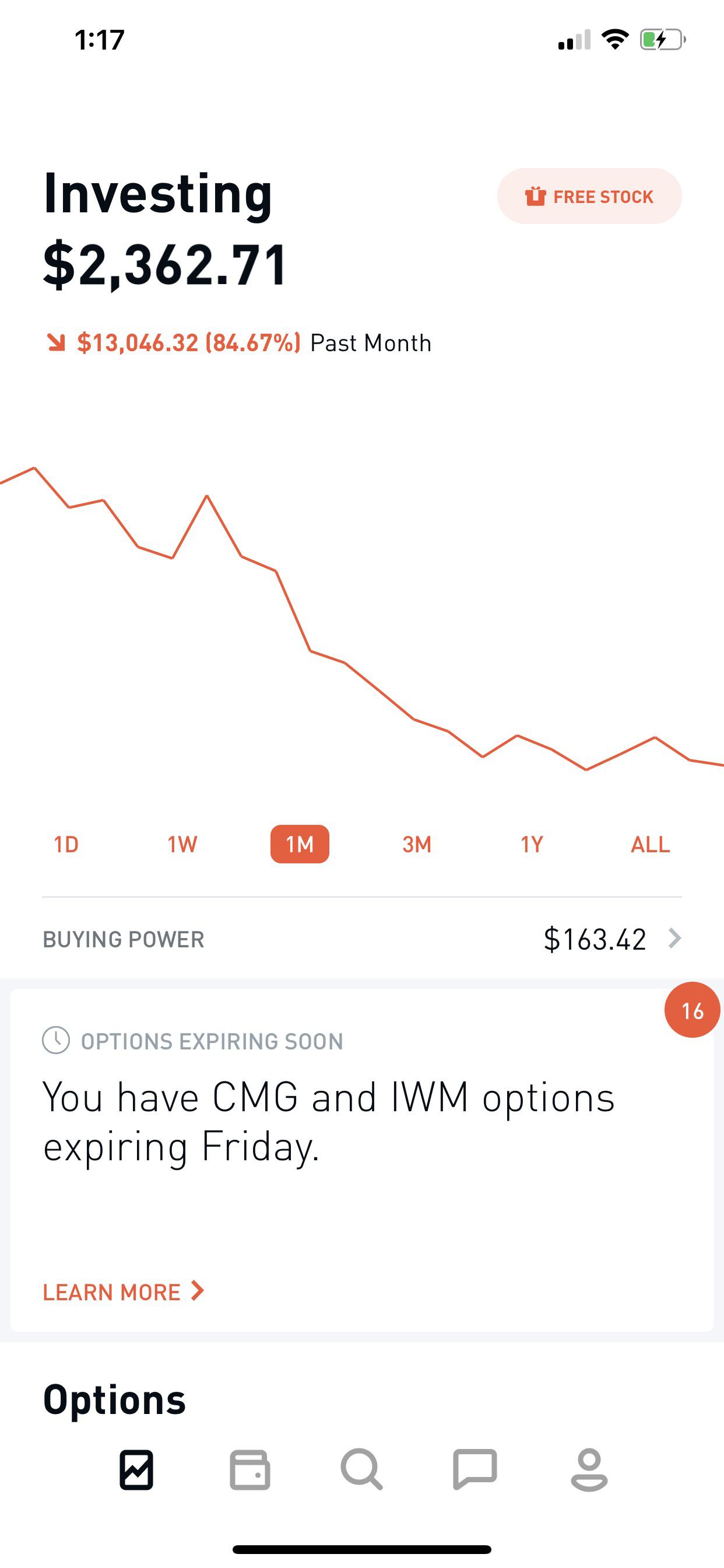Tap the orange 16 notification badge
This screenshot has width=724, height=1568.
[693, 1010]
